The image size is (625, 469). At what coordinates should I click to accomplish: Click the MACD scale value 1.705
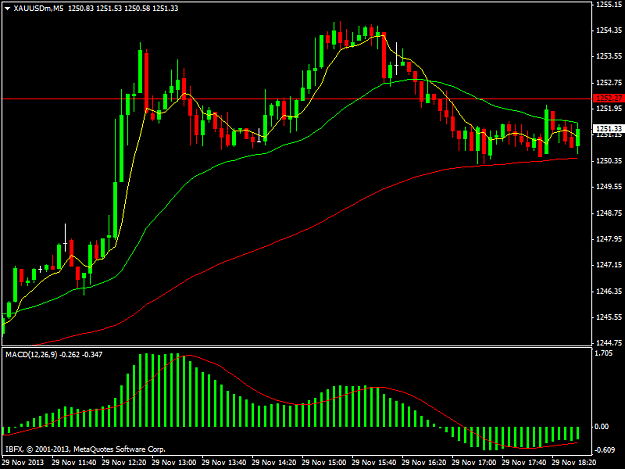pos(604,353)
